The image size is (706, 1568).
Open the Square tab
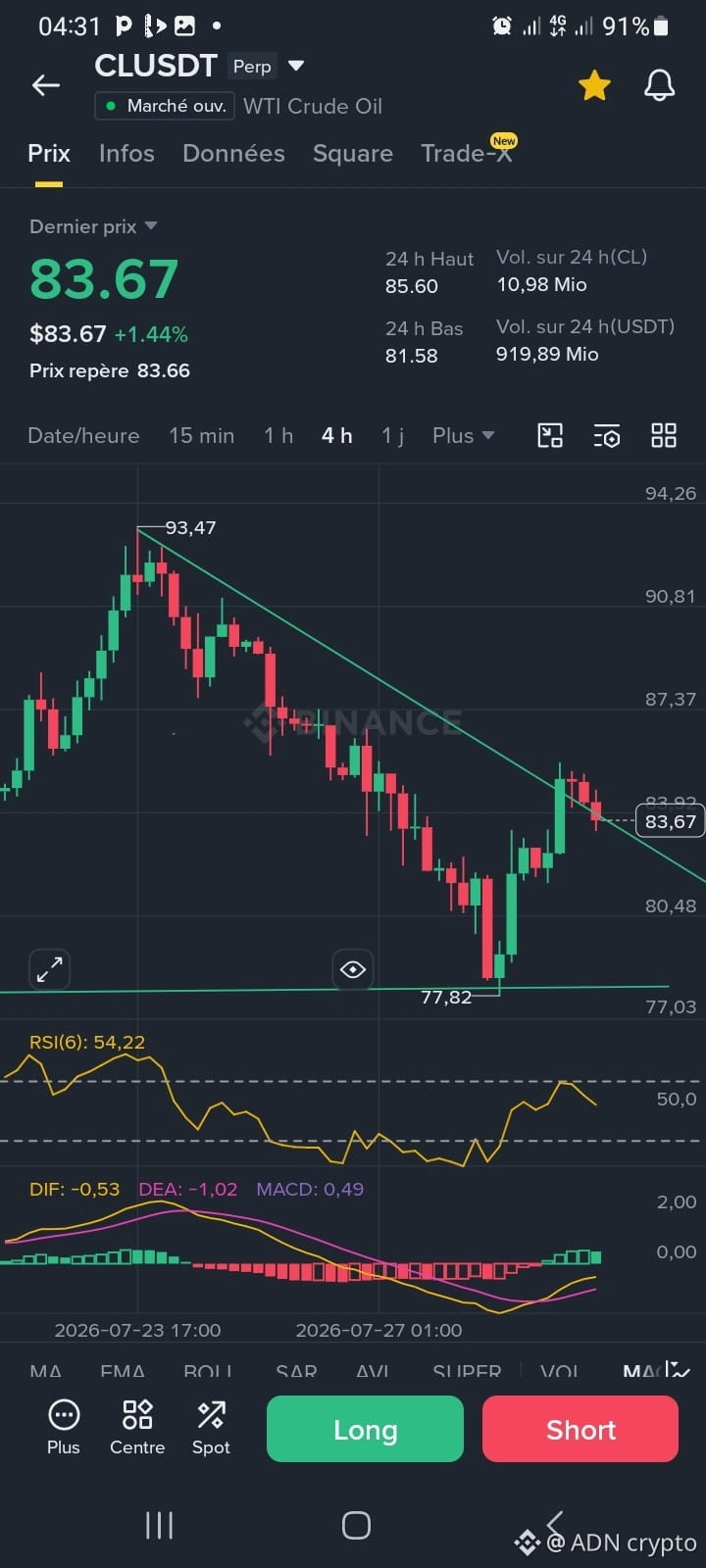[353, 153]
